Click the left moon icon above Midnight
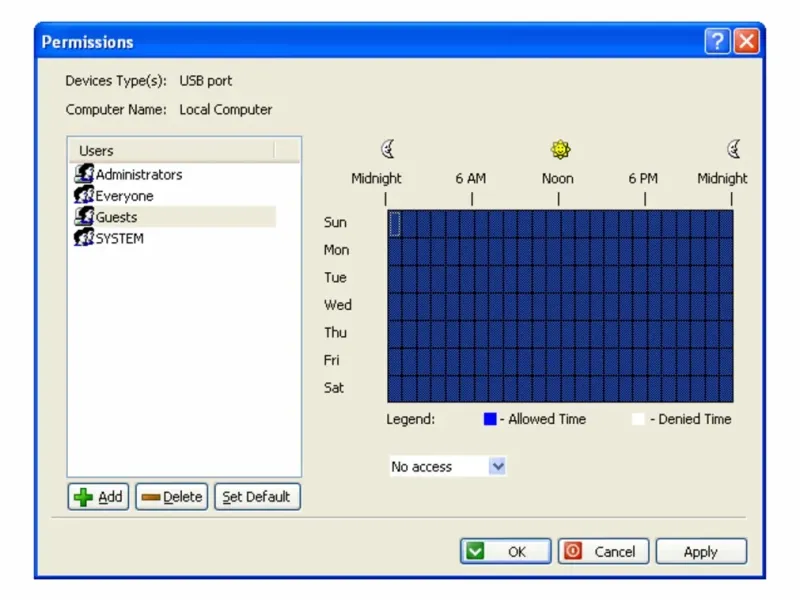 [388, 150]
